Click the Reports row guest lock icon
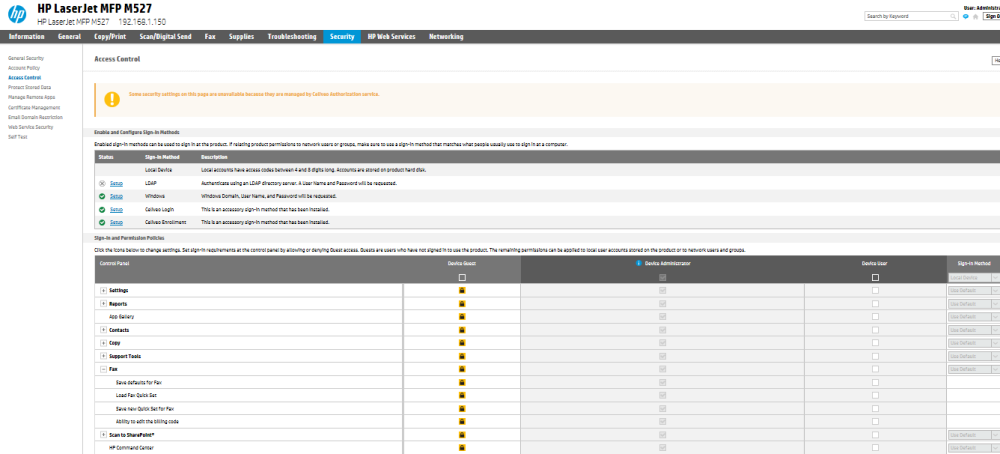This screenshot has width=1000, height=454. click(x=462, y=304)
